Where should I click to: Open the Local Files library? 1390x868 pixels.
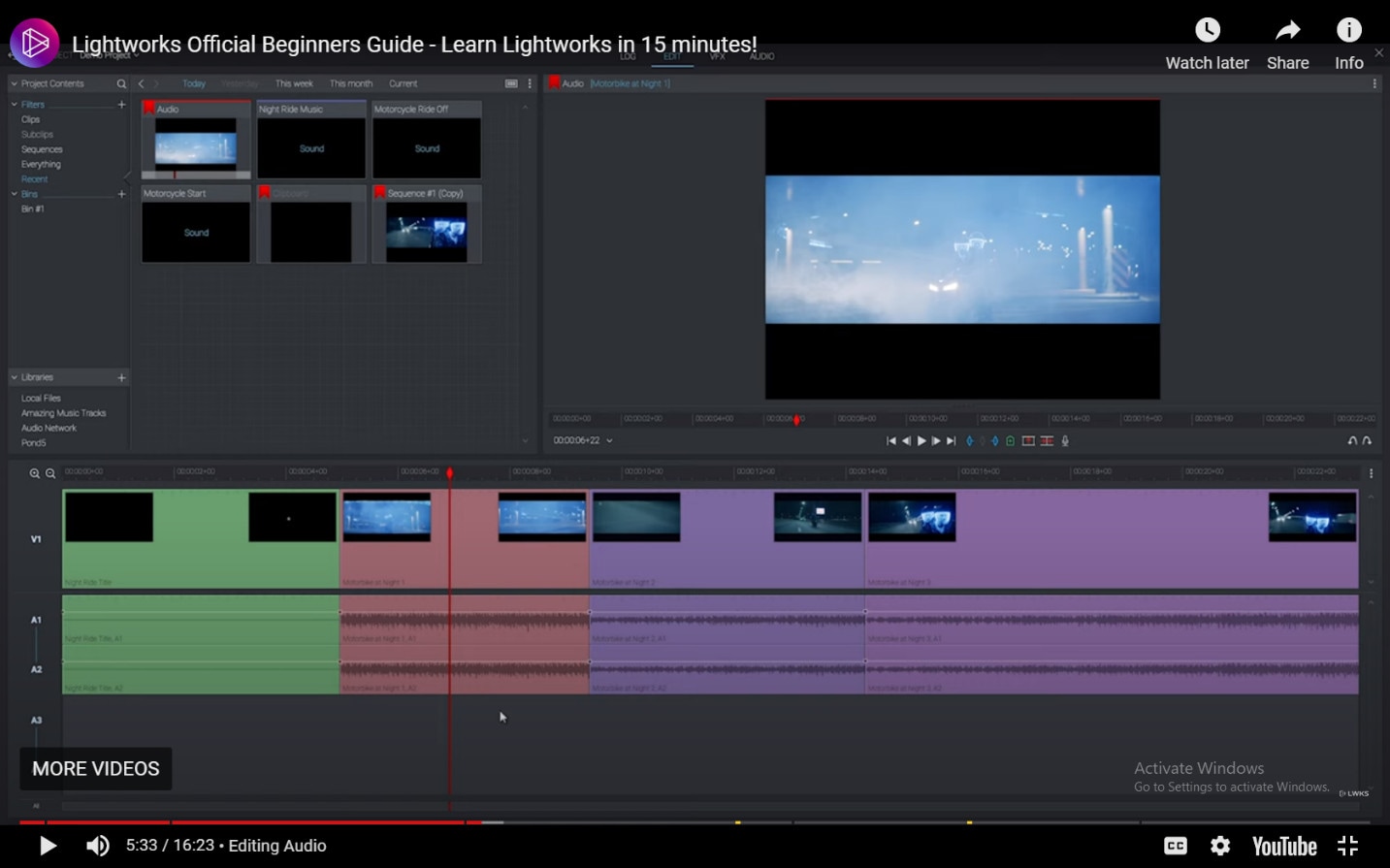click(41, 399)
